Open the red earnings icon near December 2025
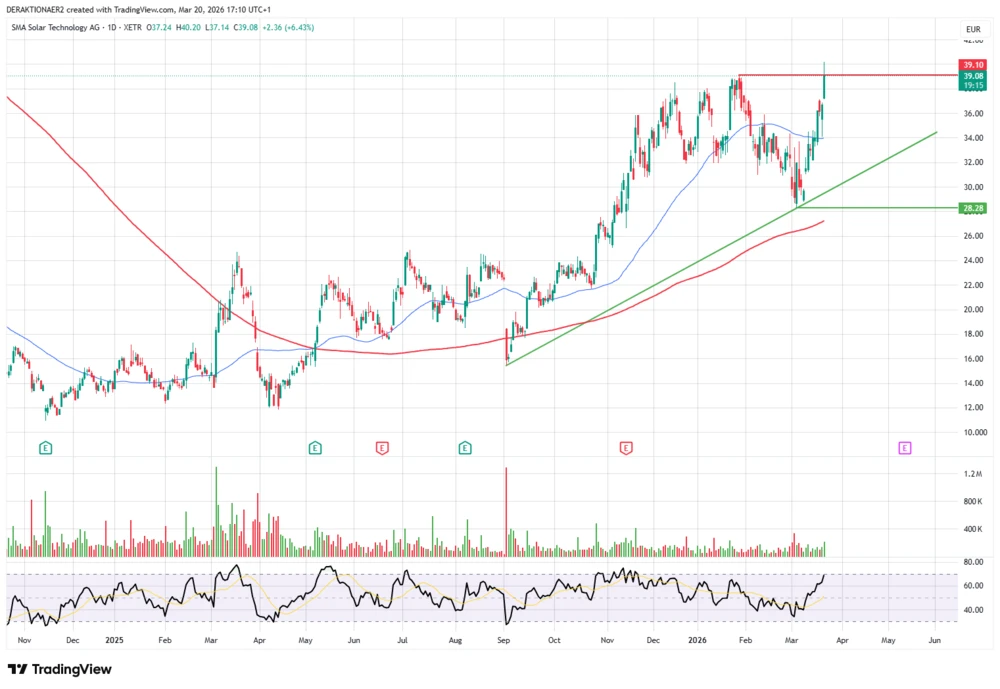Screen dimensions: 1000x689 (x=626, y=448)
